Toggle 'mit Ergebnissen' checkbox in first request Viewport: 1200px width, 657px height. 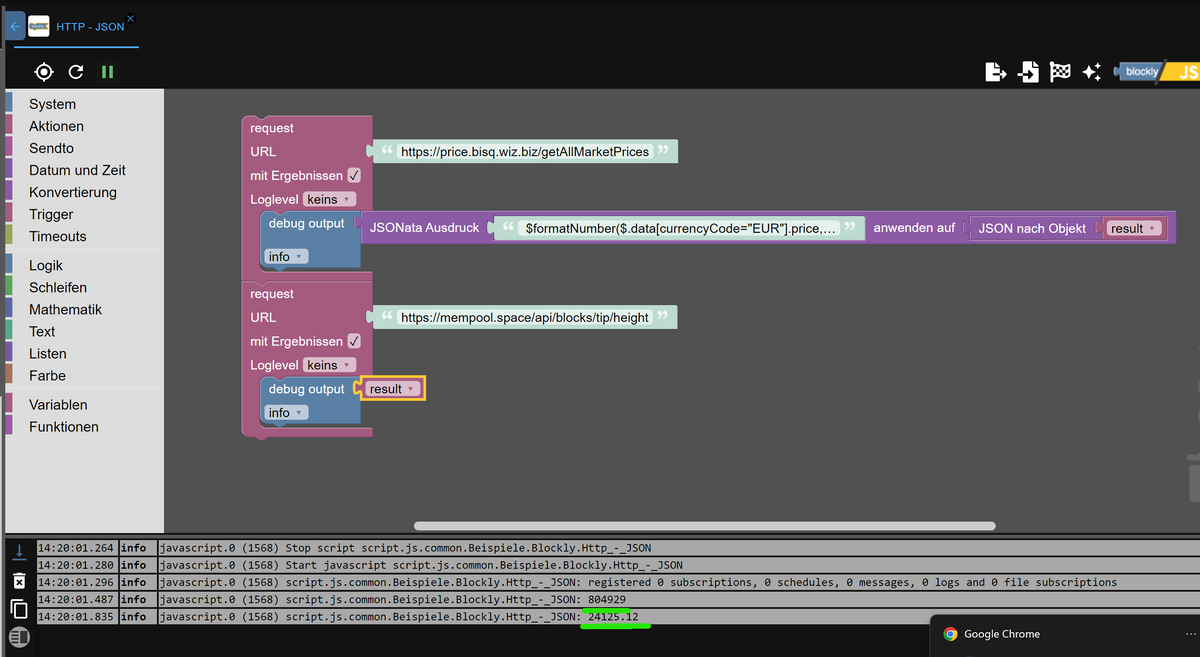tap(354, 175)
